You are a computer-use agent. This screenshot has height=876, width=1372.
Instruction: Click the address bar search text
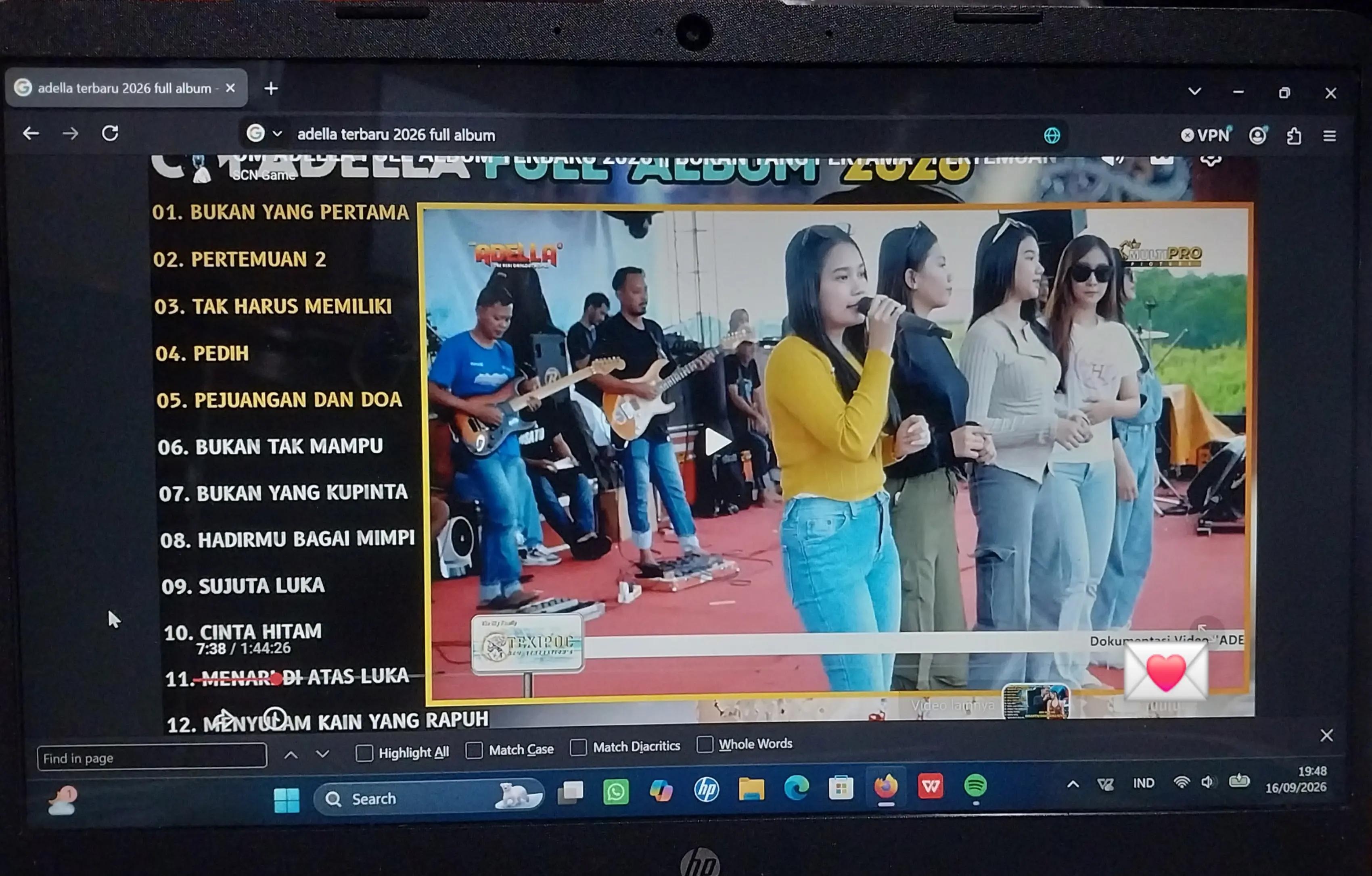pos(396,135)
